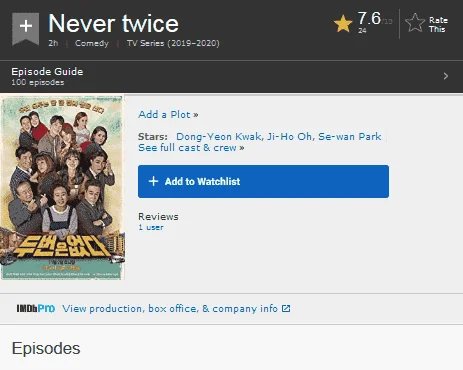Viewport: 463px width, 370px height.
Task: Open Ji-Ho Oh's profile link
Action: tap(289, 137)
